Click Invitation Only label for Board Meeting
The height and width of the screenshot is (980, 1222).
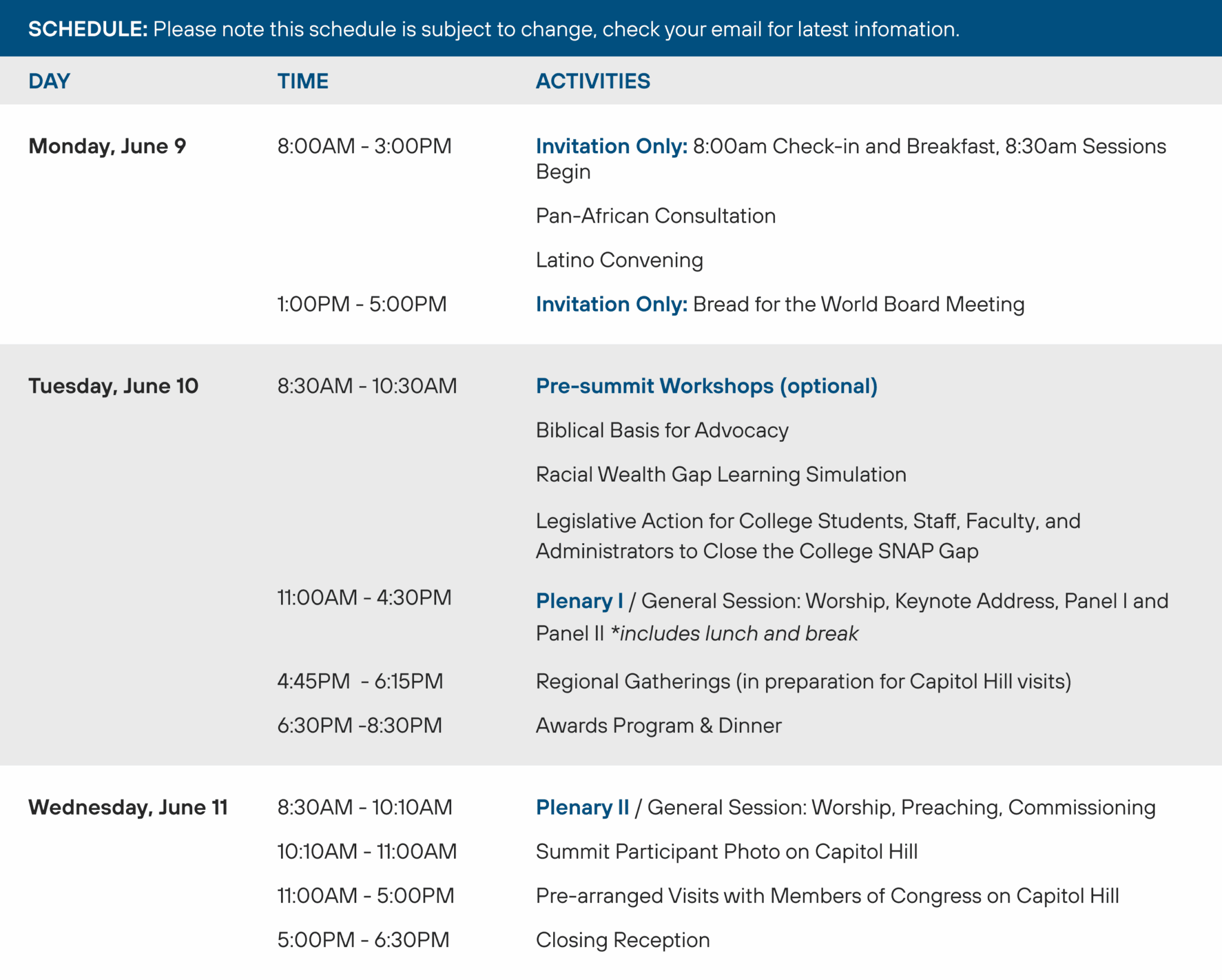pos(612,304)
